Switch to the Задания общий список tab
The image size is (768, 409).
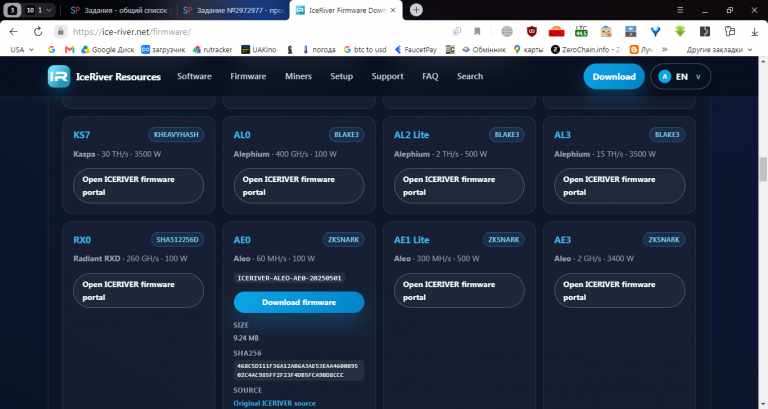120,10
